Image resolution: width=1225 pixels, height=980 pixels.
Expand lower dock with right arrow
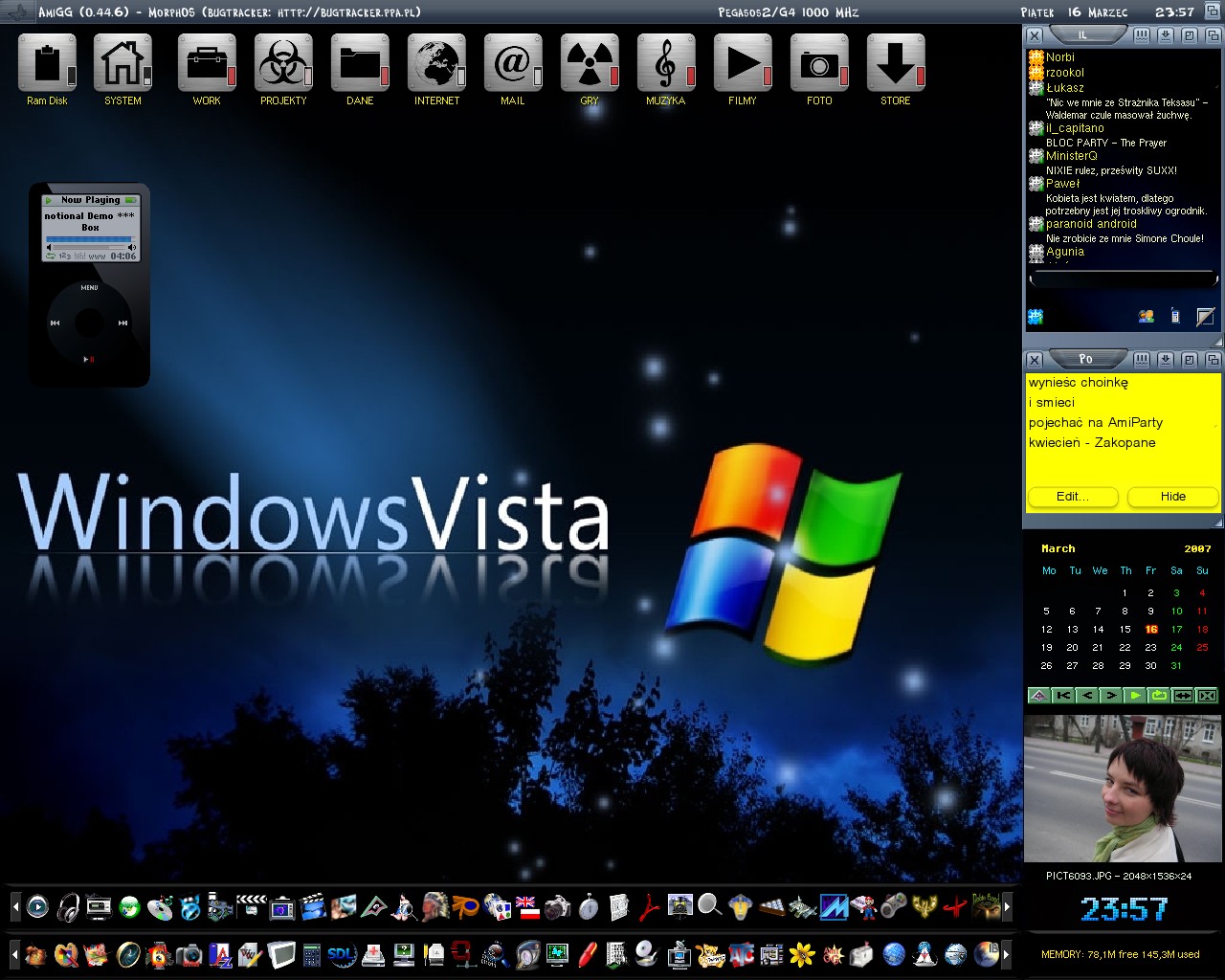pyautogui.click(x=1007, y=954)
